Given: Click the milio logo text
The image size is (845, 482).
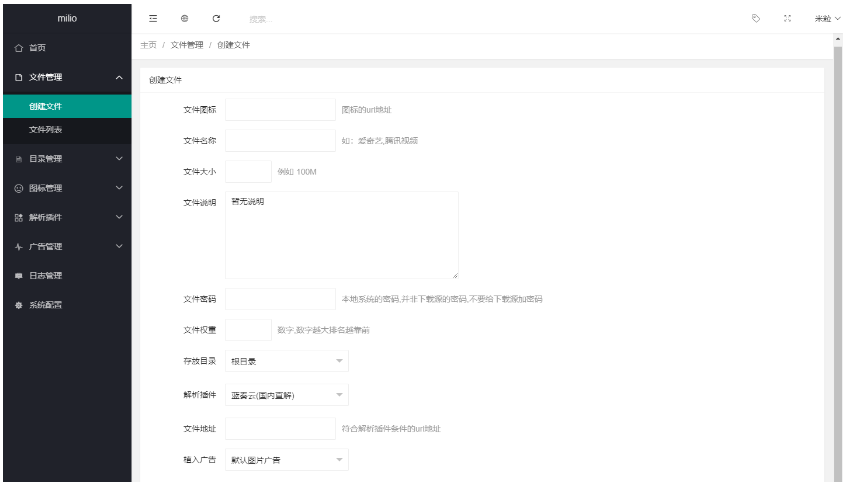Looking at the screenshot, I should pos(67,18).
